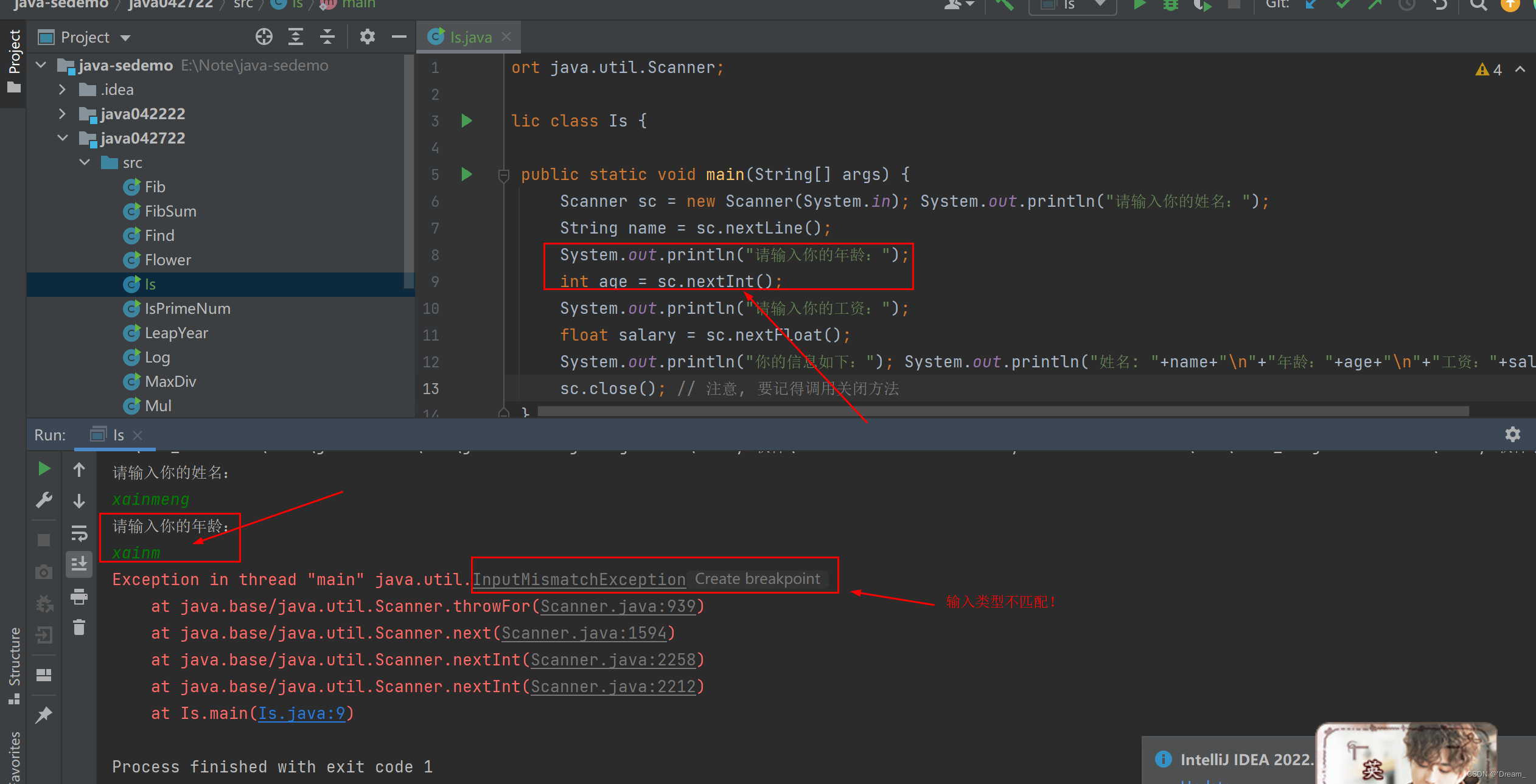Click the trash clear-all icon in console
This screenshot has width=1536, height=784.
[79, 627]
